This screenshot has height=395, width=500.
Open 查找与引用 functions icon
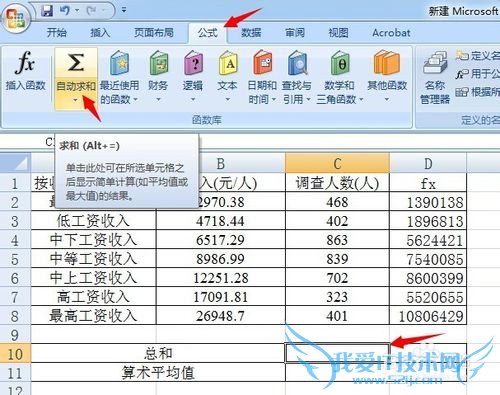coord(297,63)
